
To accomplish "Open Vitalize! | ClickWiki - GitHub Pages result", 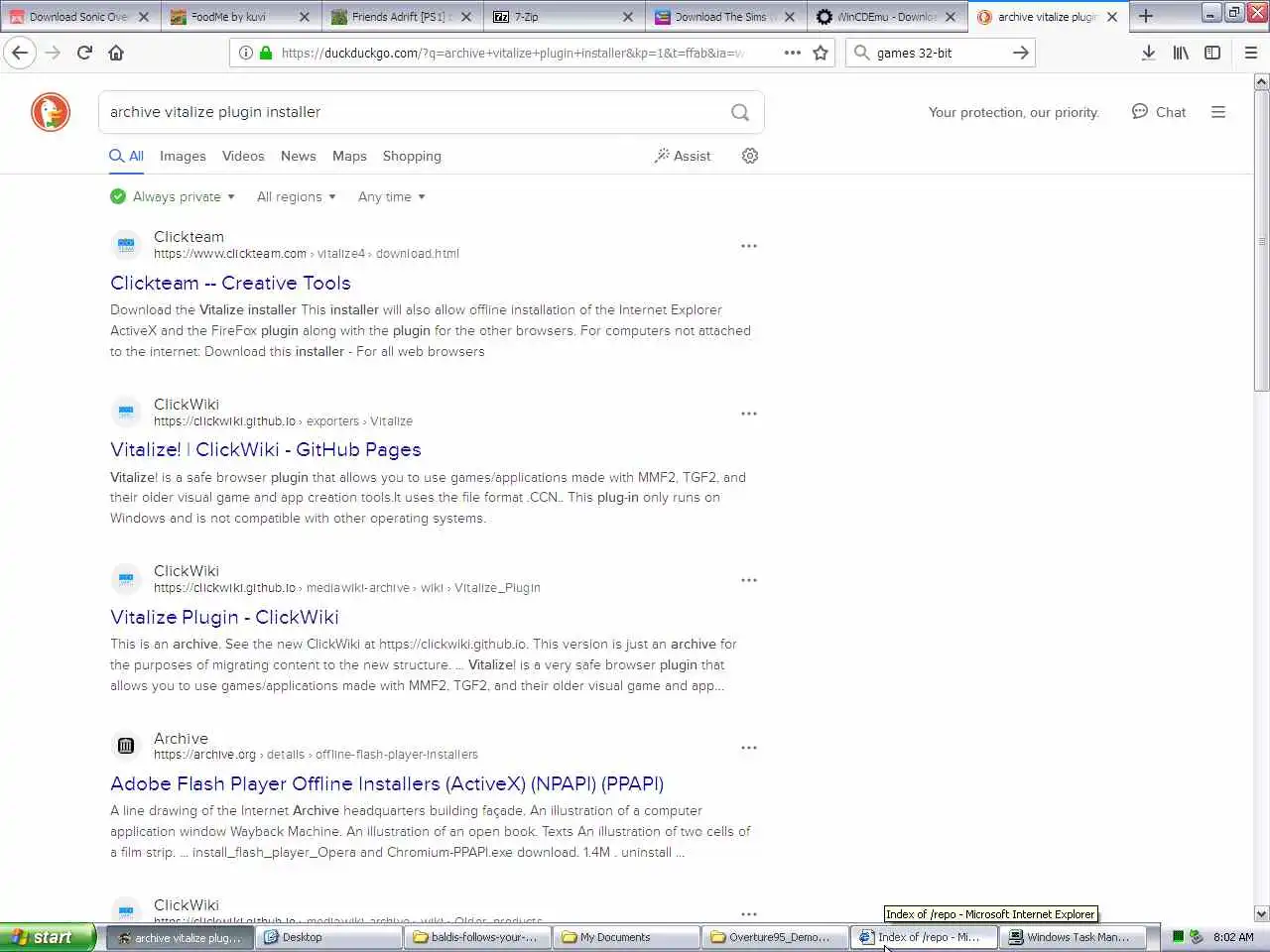I will tap(266, 450).
